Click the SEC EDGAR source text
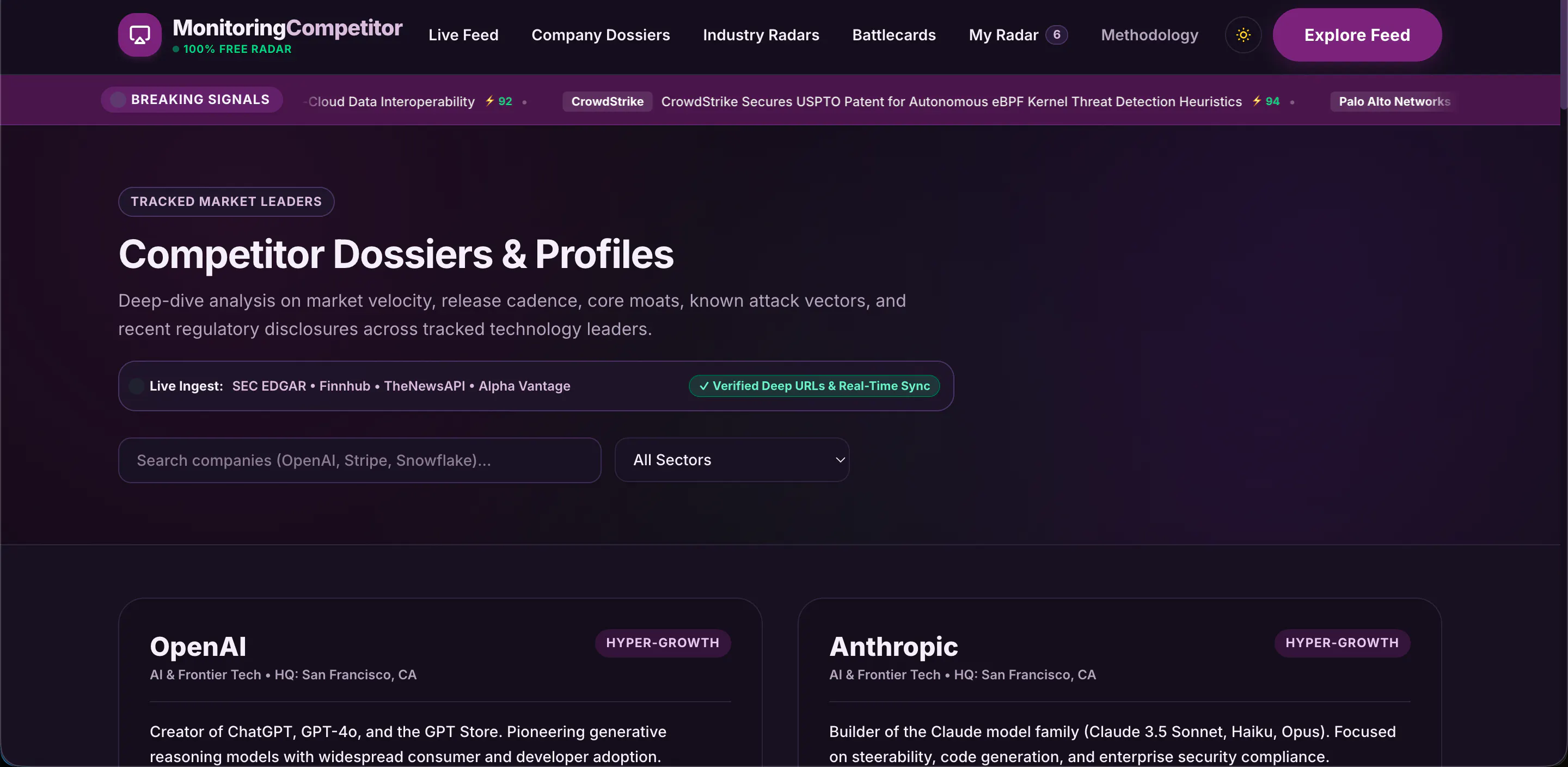Screen dimensions: 1568x767 [268, 386]
